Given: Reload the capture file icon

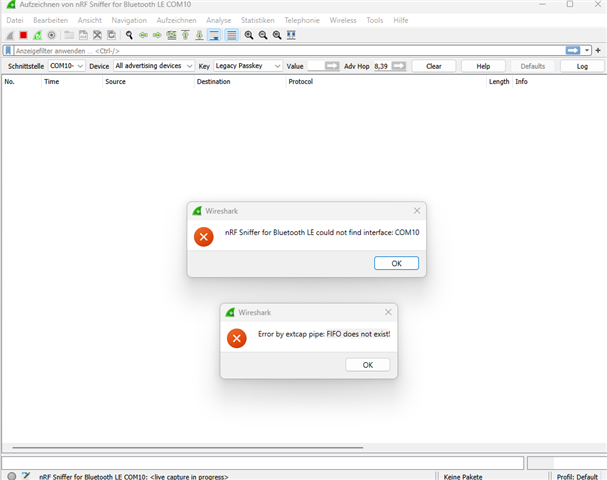Looking at the screenshot, I should 111,35.
